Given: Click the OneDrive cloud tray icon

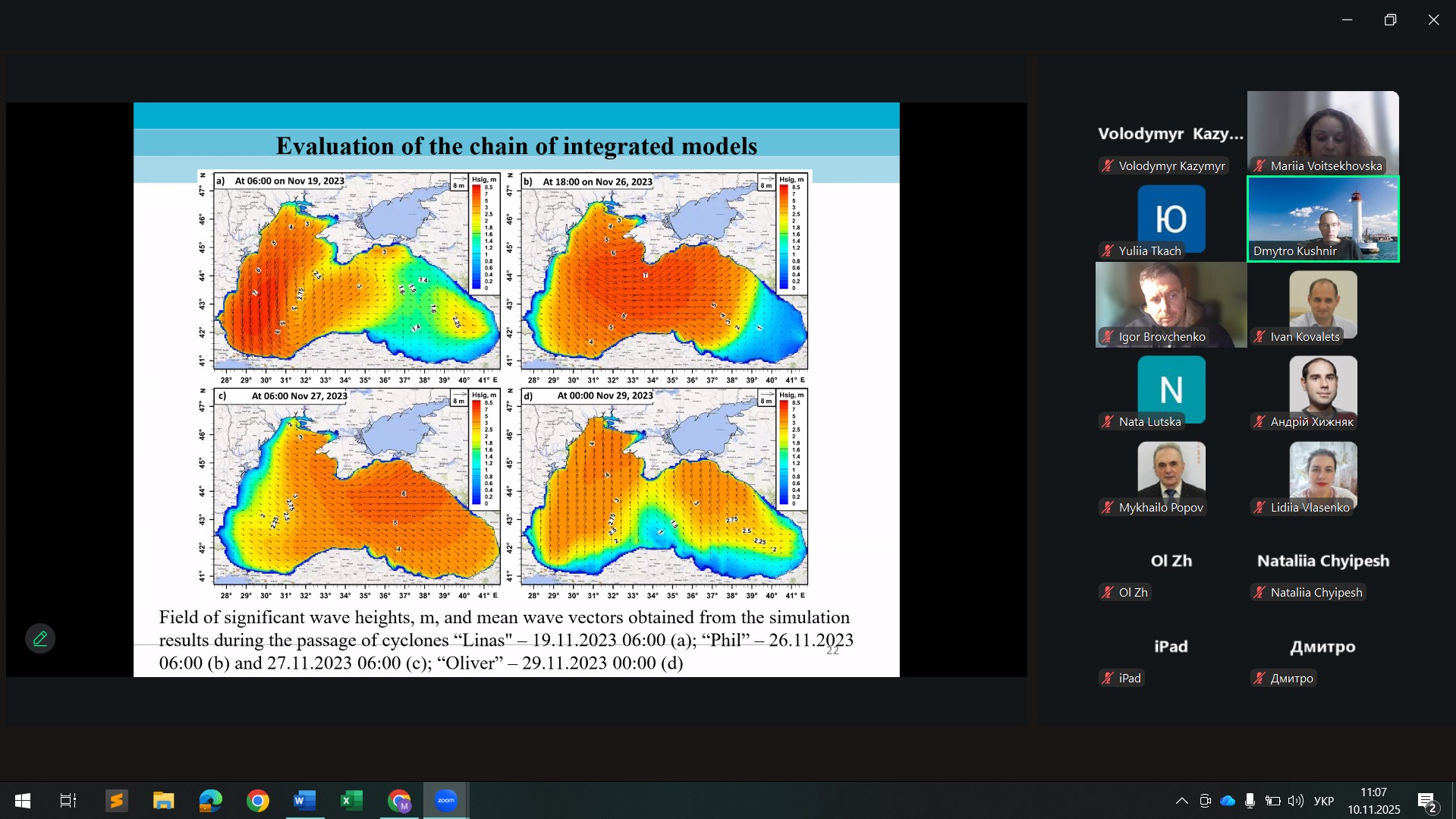Looking at the screenshot, I should tap(1228, 801).
